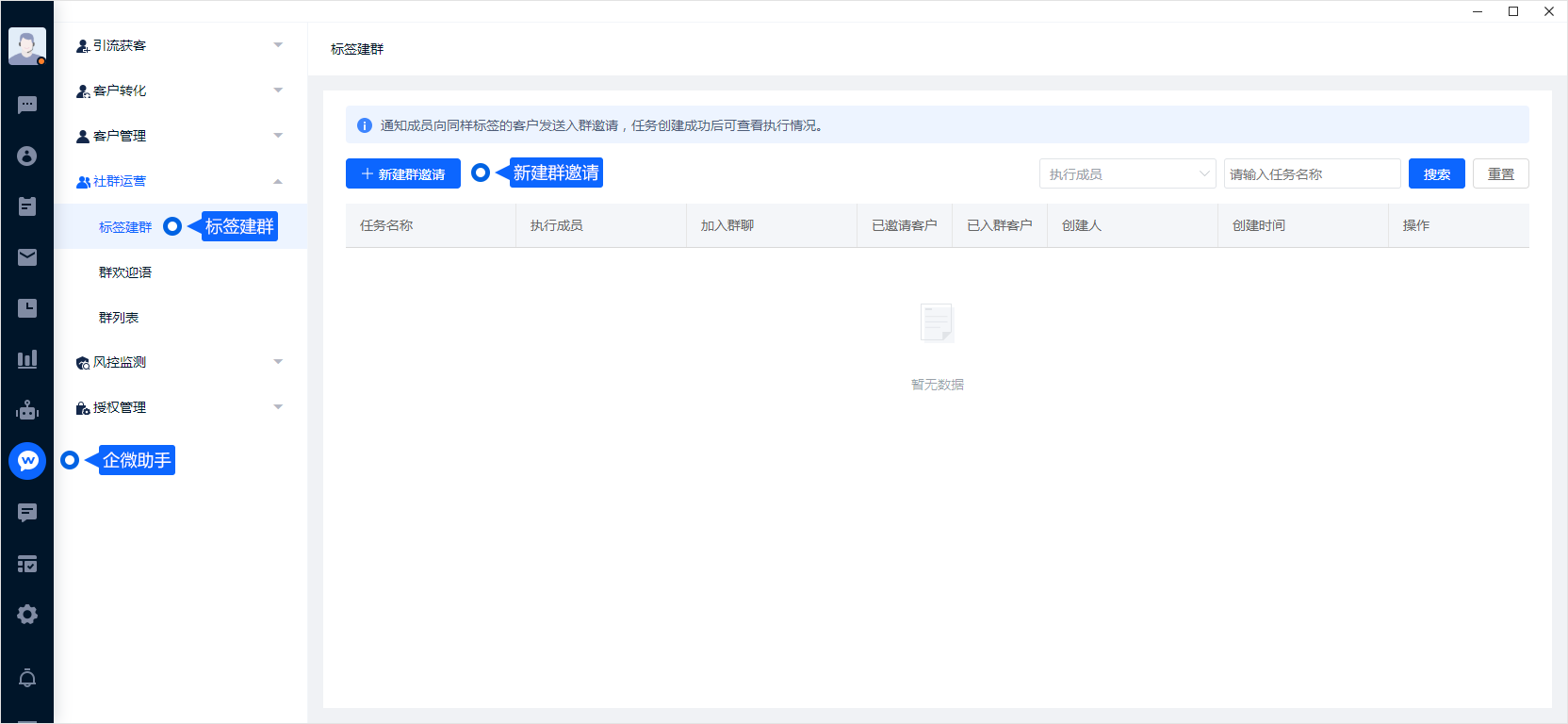1568x724 pixels.
Task: Expand the 授权管理 menu
Action: (180, 407)
